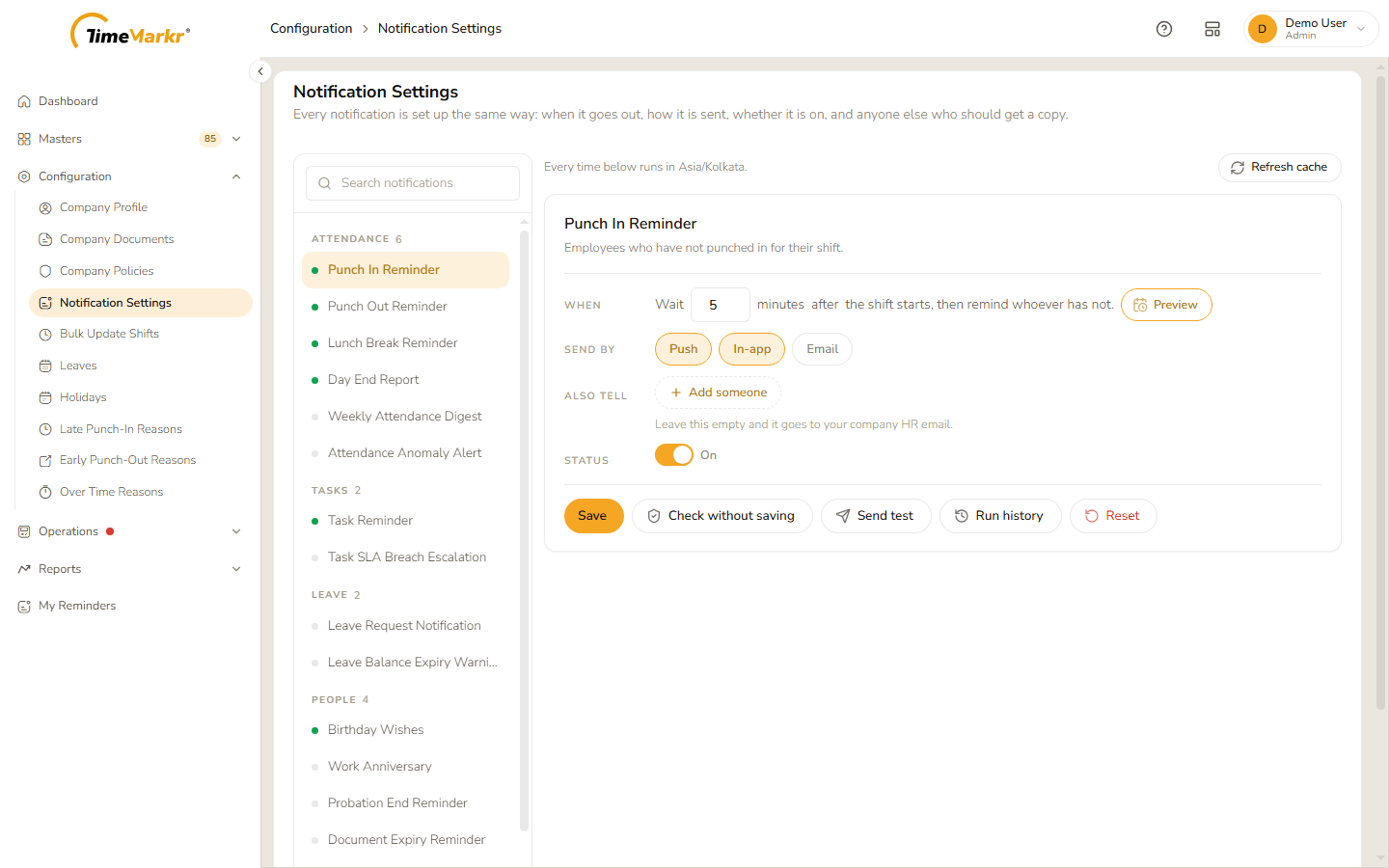Expand the Operations menu chevron

click(x=236, y=531)
